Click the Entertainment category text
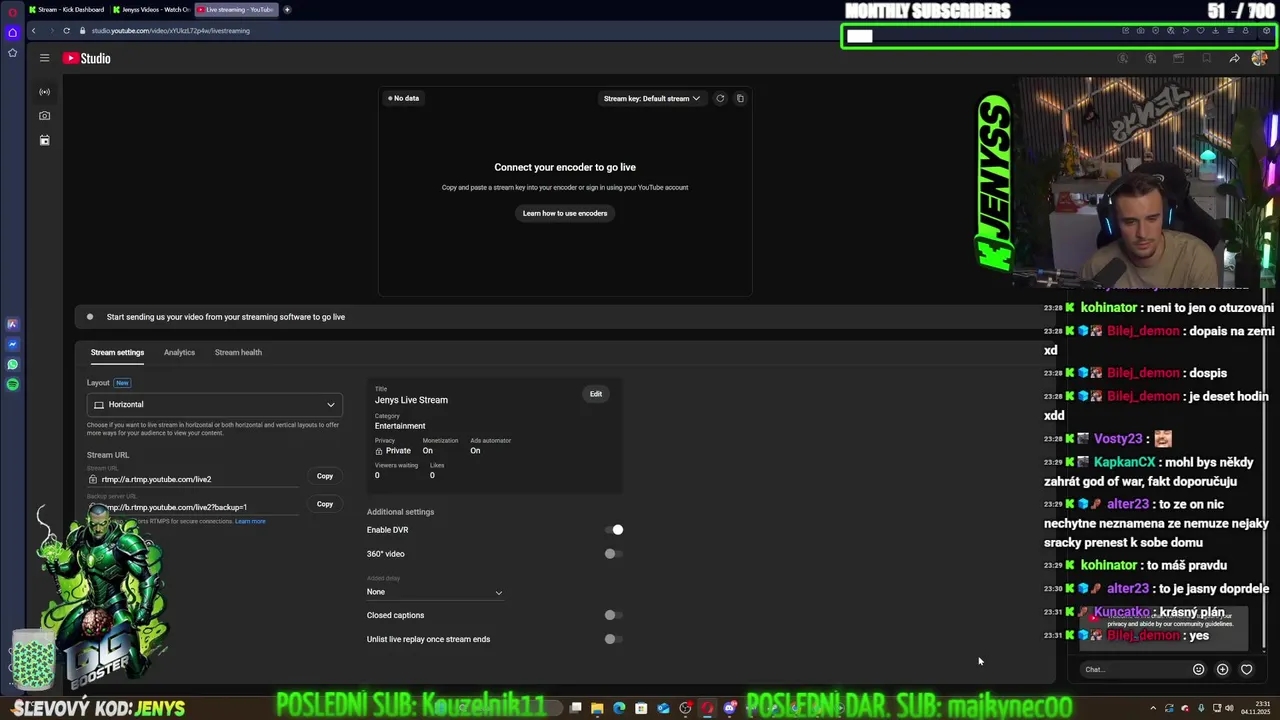The image size is (1280, 720). click(400, 426)
